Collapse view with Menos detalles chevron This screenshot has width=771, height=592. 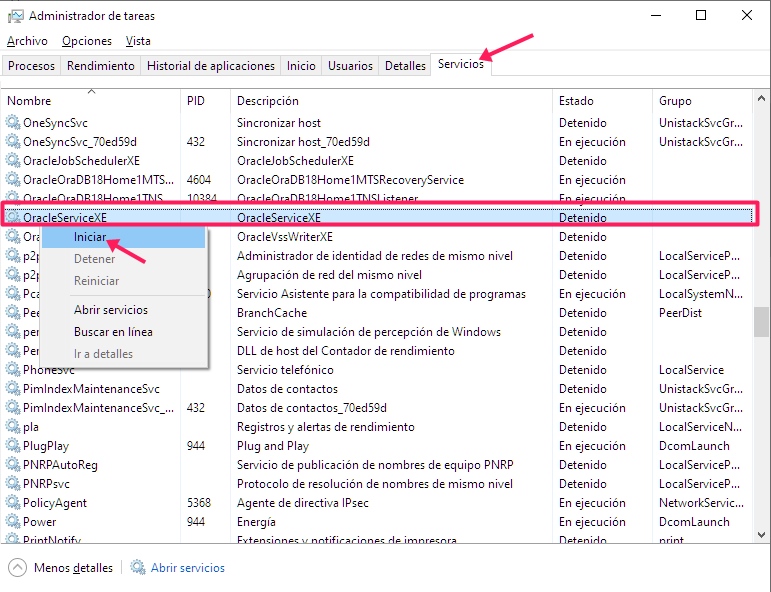[17, 568]
